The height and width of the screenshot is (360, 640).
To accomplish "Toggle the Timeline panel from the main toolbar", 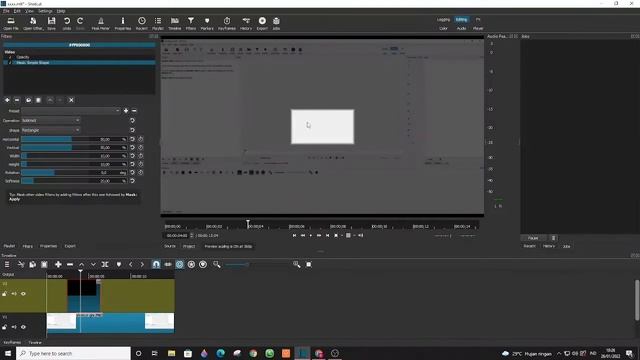I will click(x=175, y=23).
